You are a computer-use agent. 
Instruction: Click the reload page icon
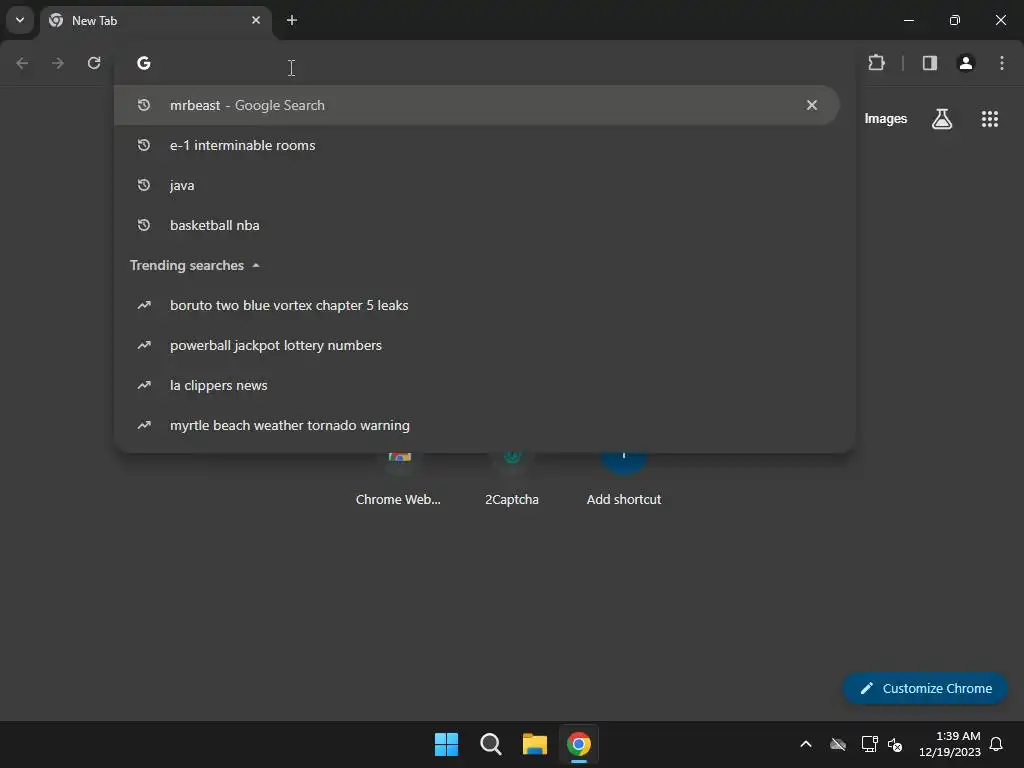coord(94,63)
